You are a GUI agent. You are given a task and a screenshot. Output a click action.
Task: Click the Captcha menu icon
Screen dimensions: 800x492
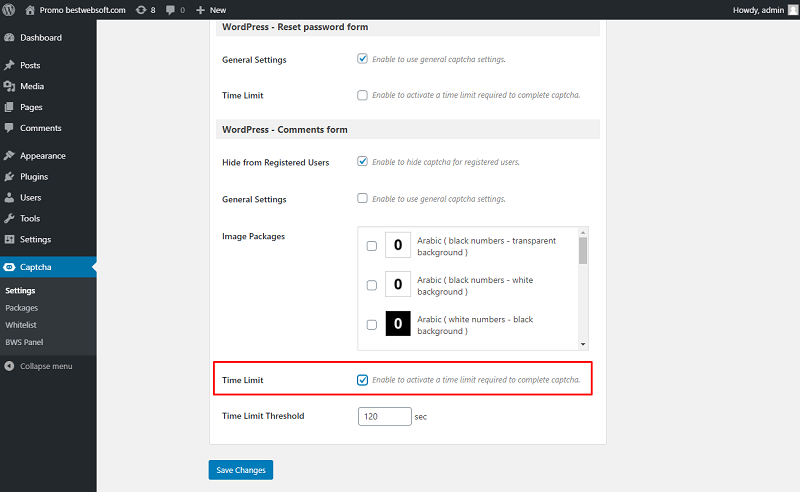(x=9, y=266)
